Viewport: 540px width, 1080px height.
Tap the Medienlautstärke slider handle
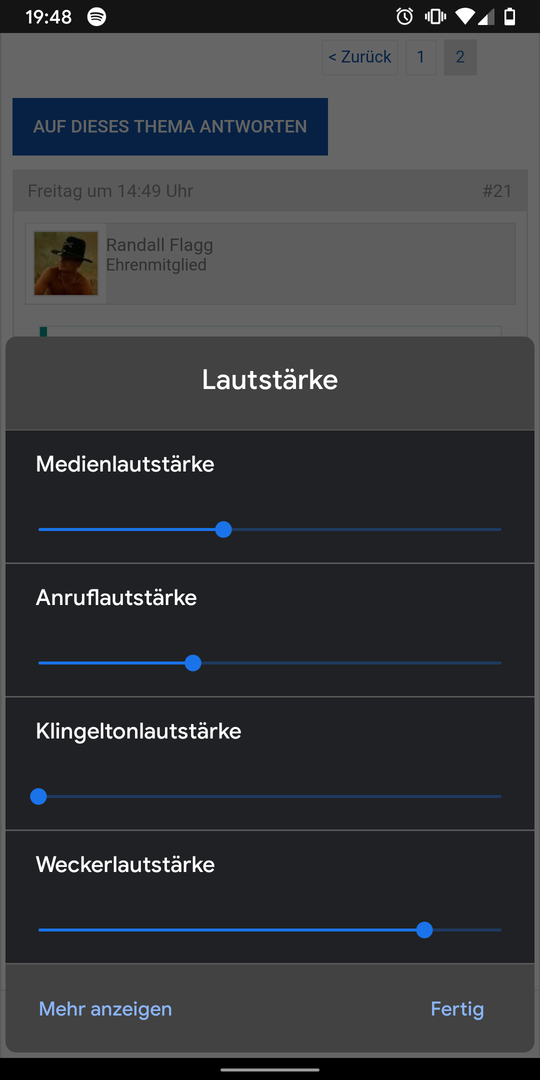point(223,530)
